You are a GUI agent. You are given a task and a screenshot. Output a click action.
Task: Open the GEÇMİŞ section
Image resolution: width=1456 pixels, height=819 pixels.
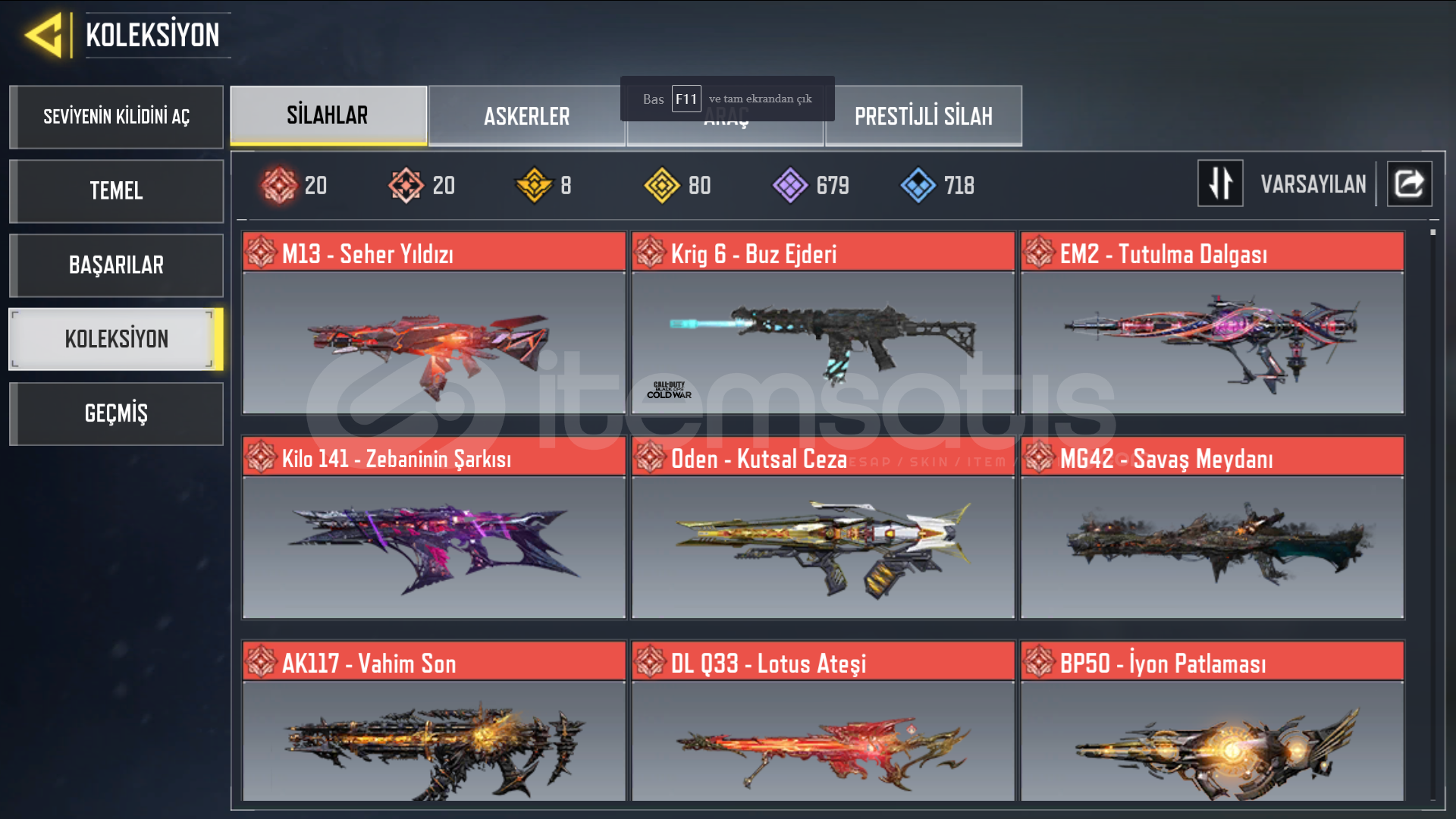(x=116, y=414)
